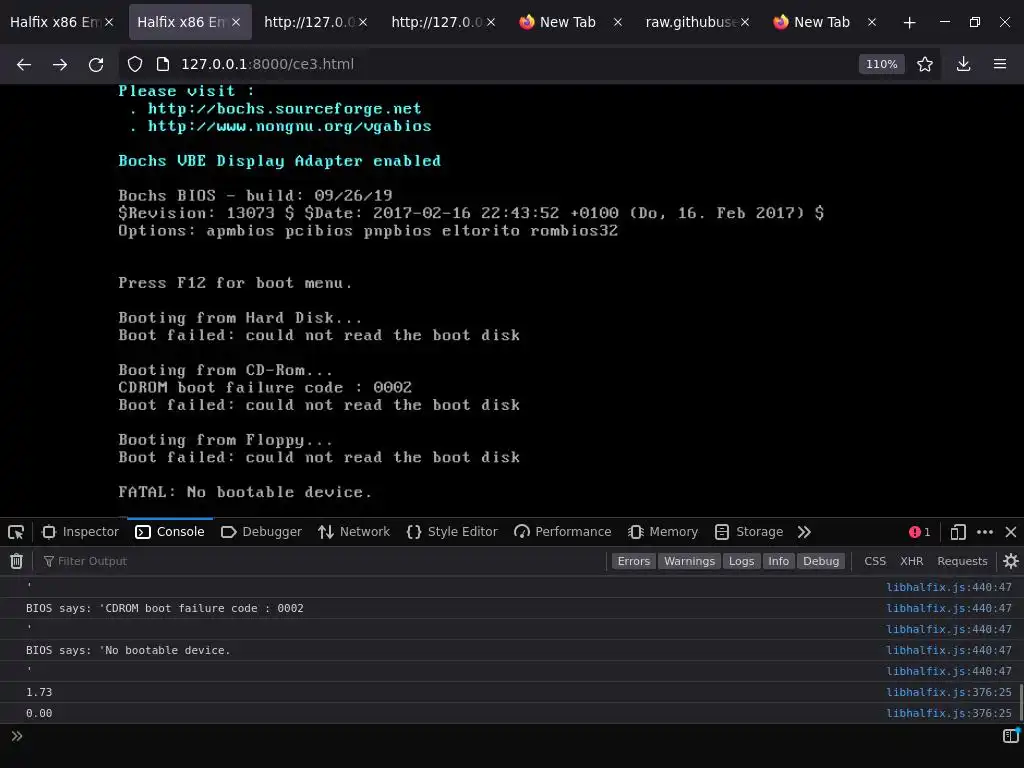This screenshot has width=1024, height=768.
Task: Toggle Errors filter in console
Action: [633, 561]
